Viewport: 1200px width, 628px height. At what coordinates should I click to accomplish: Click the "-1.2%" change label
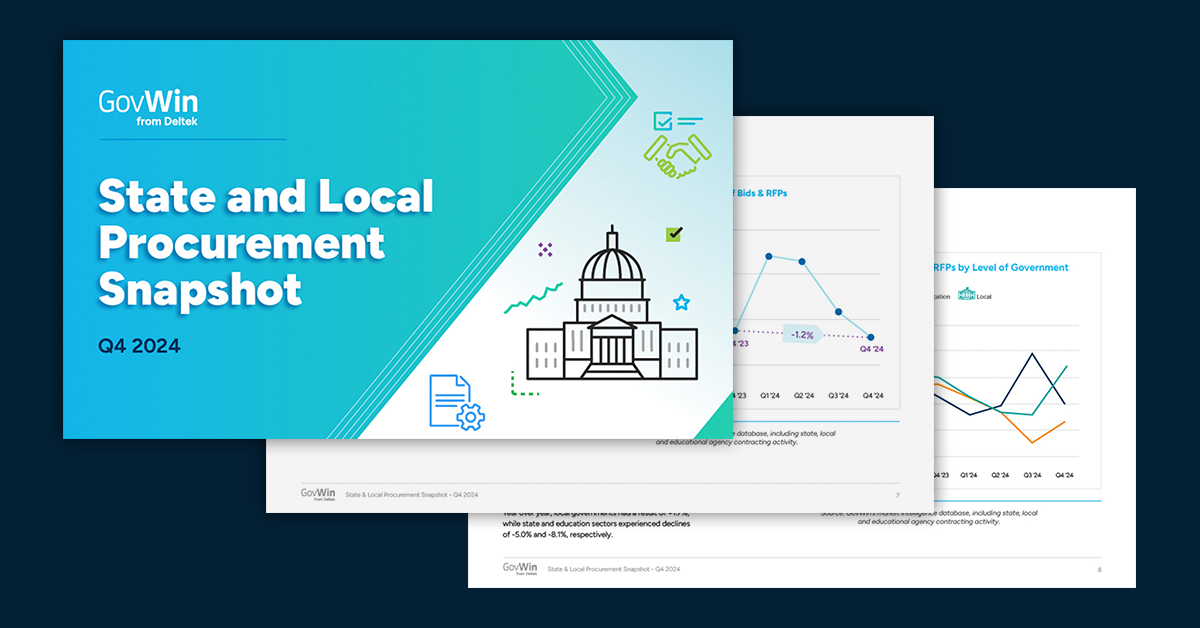tap(801, 334)
